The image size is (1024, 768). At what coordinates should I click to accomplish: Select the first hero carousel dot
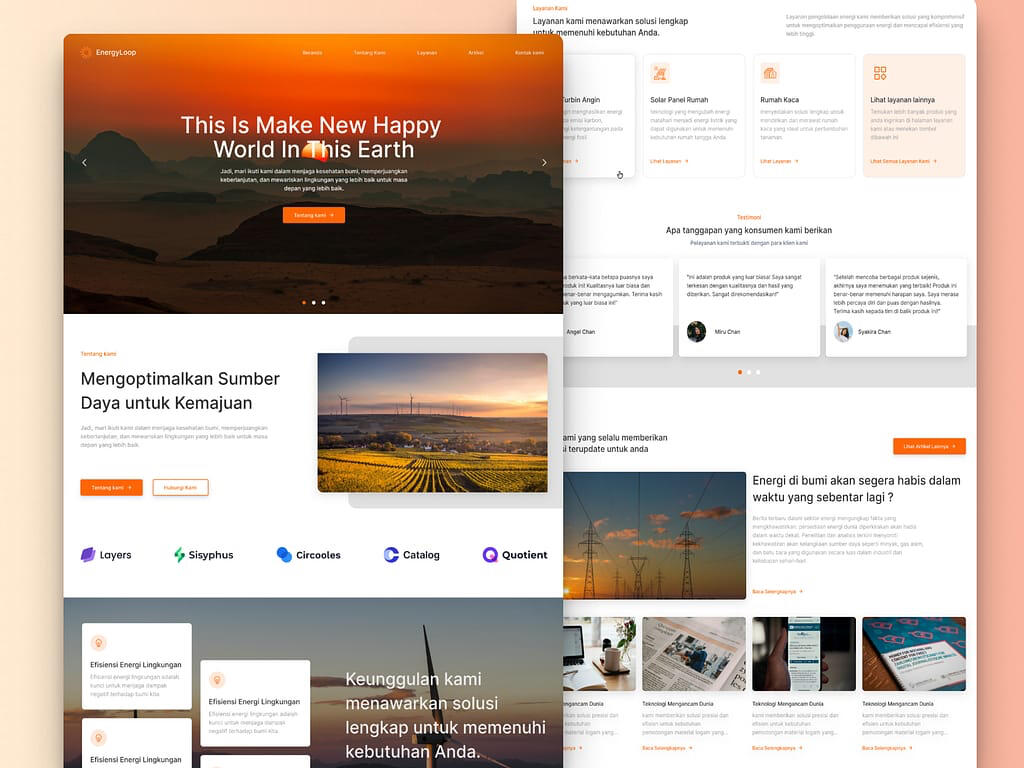303,302
